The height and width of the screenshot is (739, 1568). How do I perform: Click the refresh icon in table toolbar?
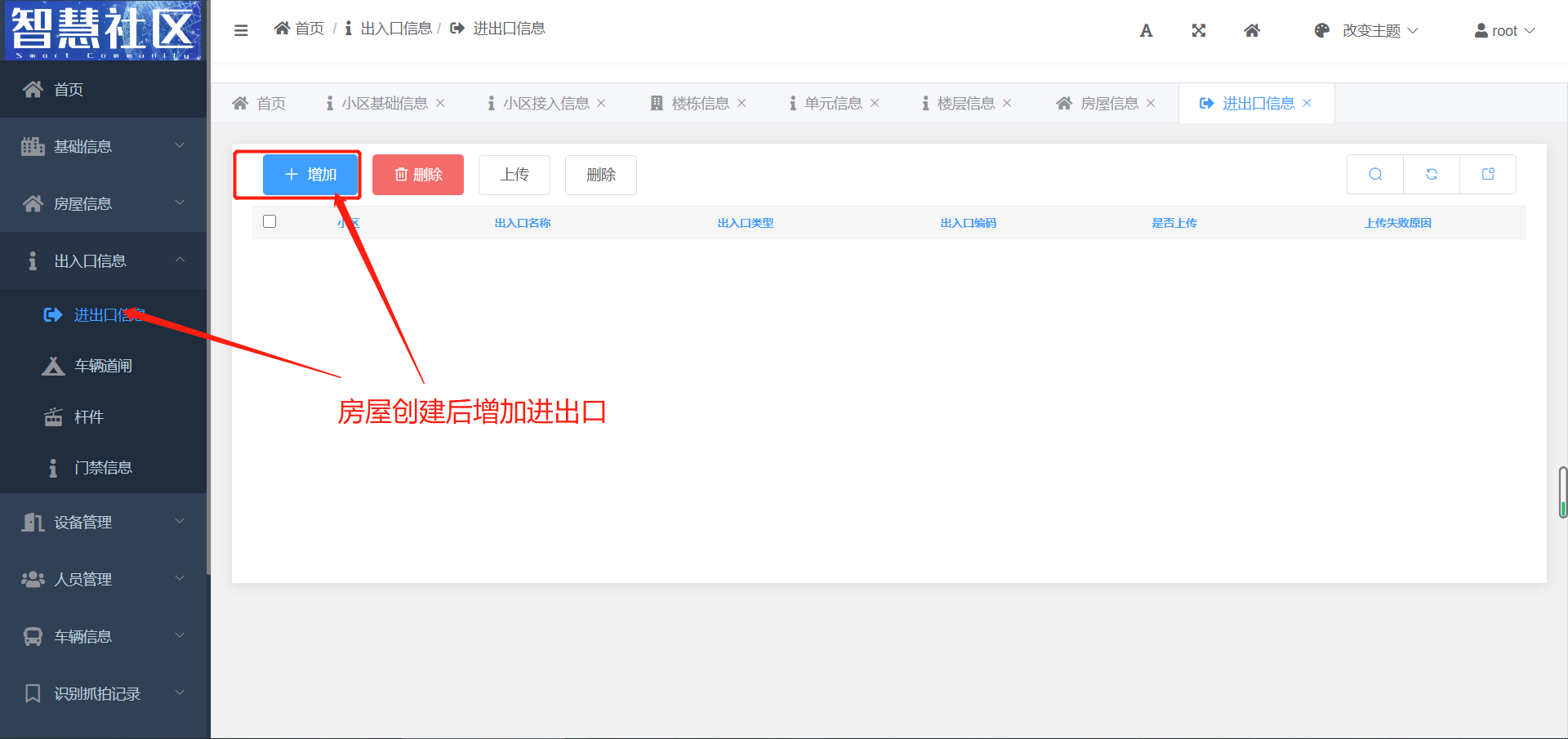pyautogui.click(x=1432, y=174)
